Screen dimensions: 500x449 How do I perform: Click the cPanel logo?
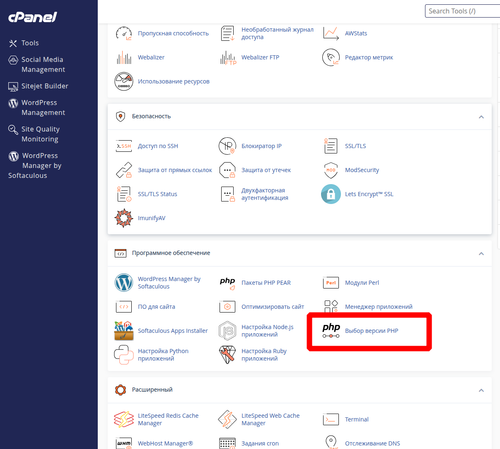coord(33,17)
